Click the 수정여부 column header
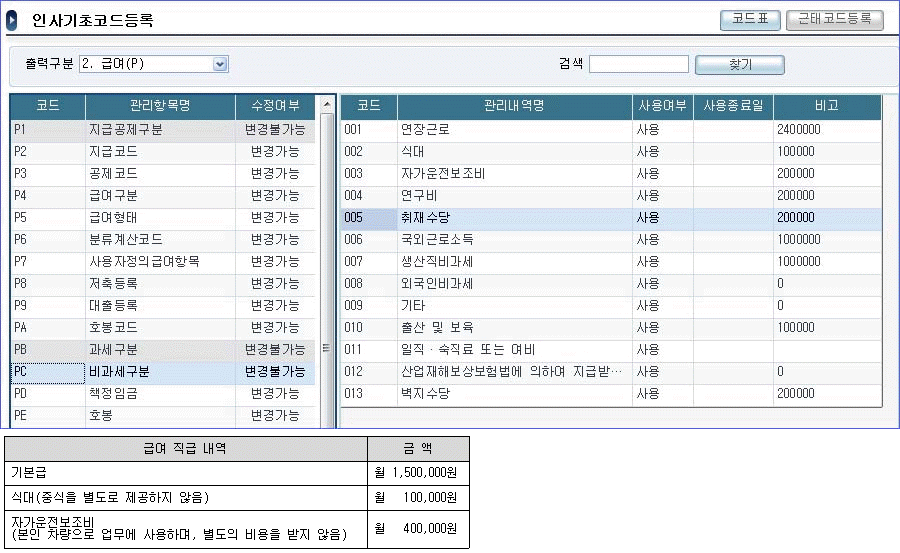This screenshot has width=900, height=553. click(272, 106)
